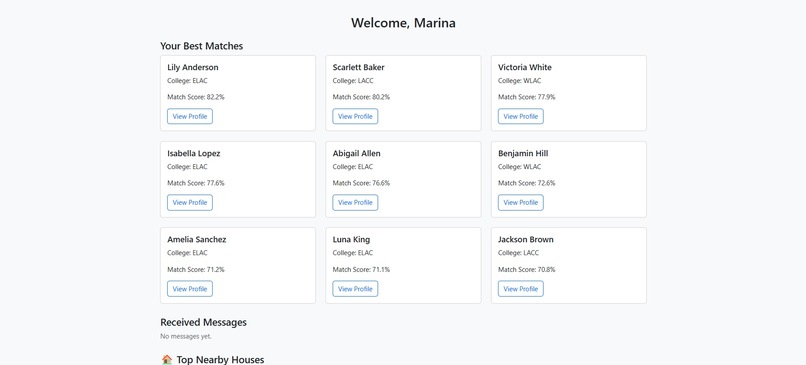Click Match Score: 77.6% text
This screenshot has width=806, height=365.
[x=196, y=183]
